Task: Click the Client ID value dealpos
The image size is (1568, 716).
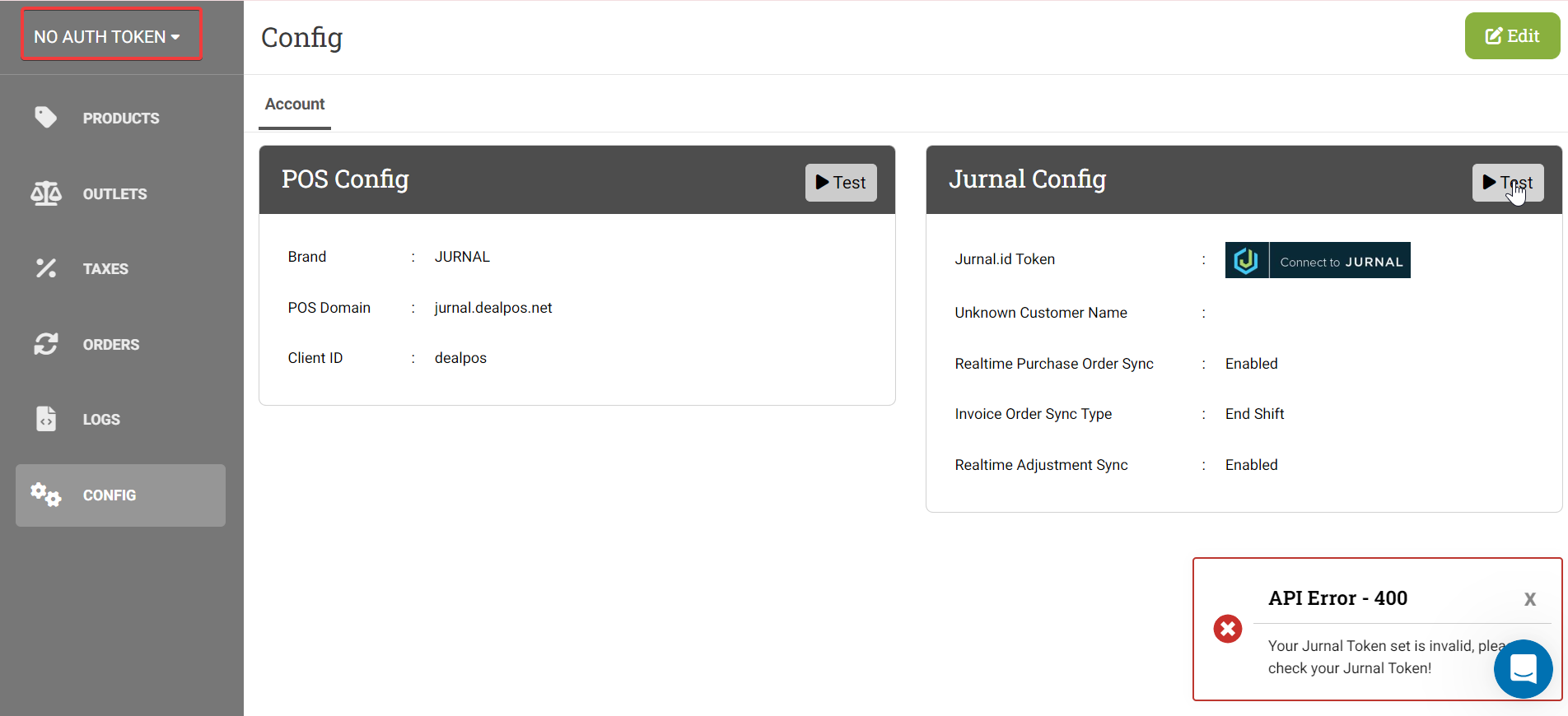Action: 460,358
